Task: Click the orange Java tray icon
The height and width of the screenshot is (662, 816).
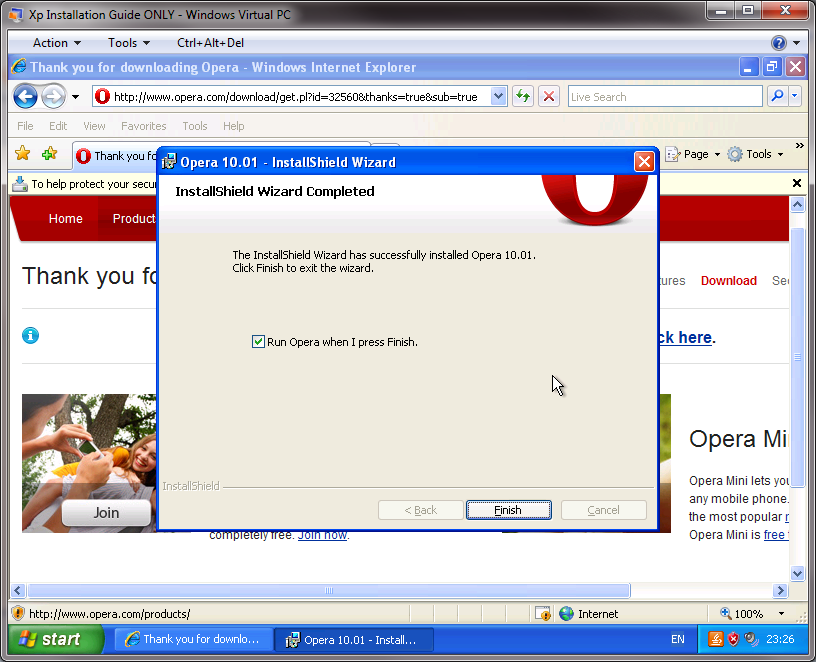Action: (716, 639)
